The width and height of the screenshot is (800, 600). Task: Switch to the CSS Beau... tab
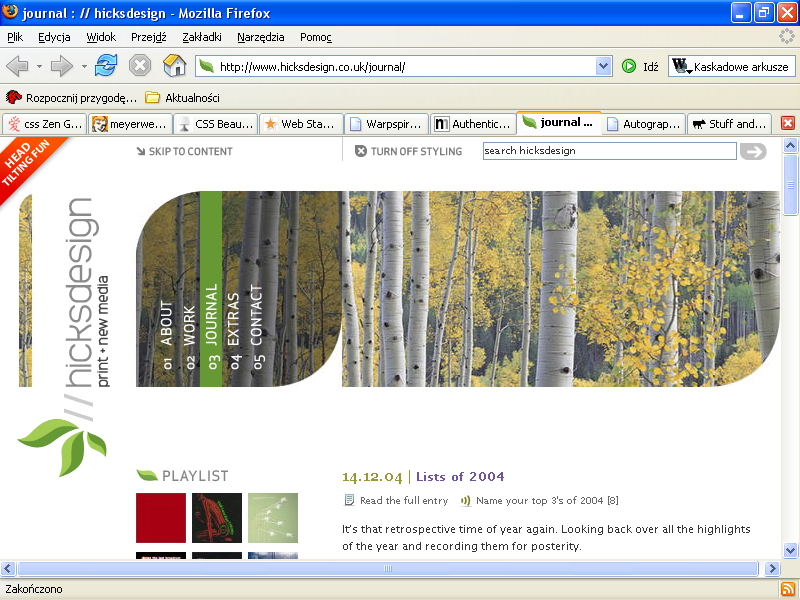pos(215,124)
